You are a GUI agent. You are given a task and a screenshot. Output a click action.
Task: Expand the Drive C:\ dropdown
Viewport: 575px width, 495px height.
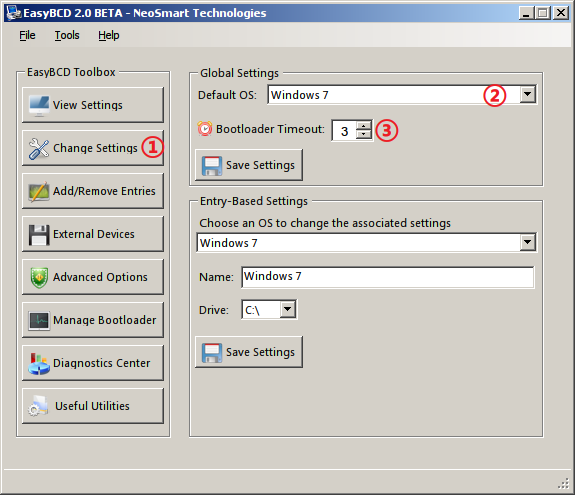tap(288, 309)
